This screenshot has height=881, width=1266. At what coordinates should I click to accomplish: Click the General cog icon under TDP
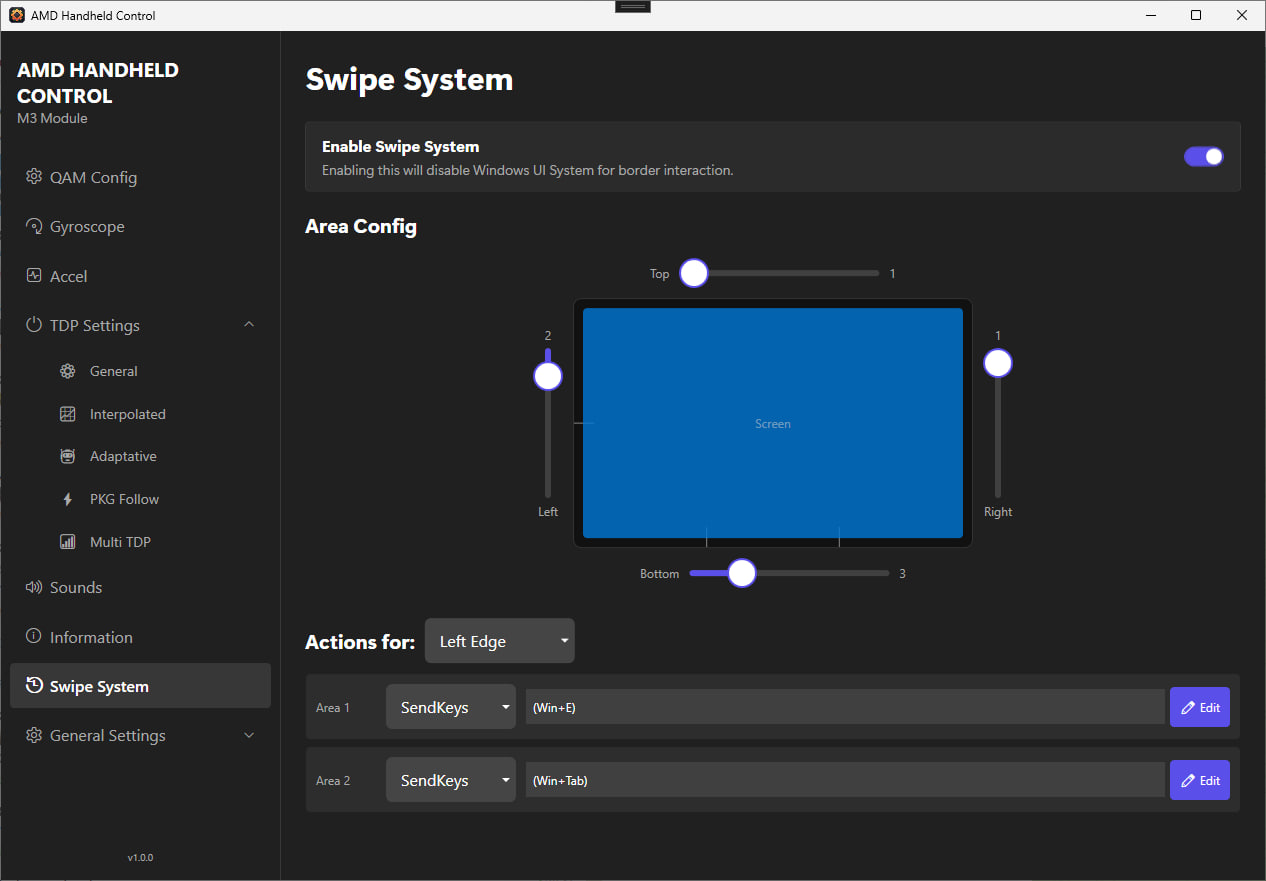pyautogui.click(x=68, y=371)
